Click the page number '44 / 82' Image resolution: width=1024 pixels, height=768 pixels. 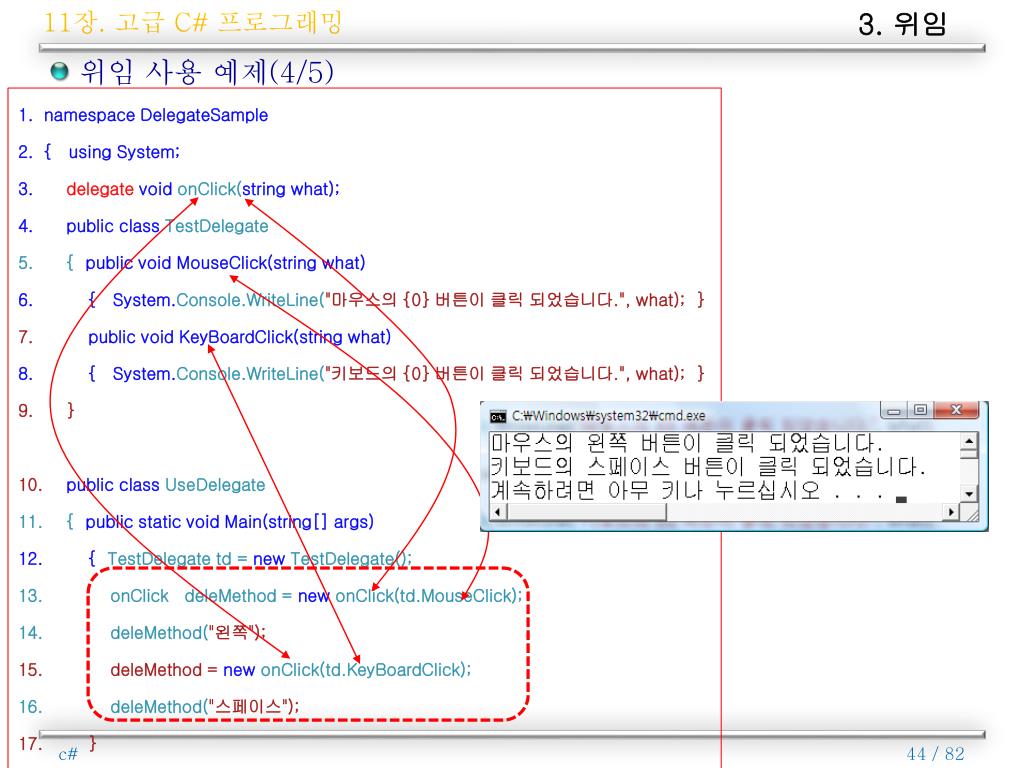pos(935,754)
